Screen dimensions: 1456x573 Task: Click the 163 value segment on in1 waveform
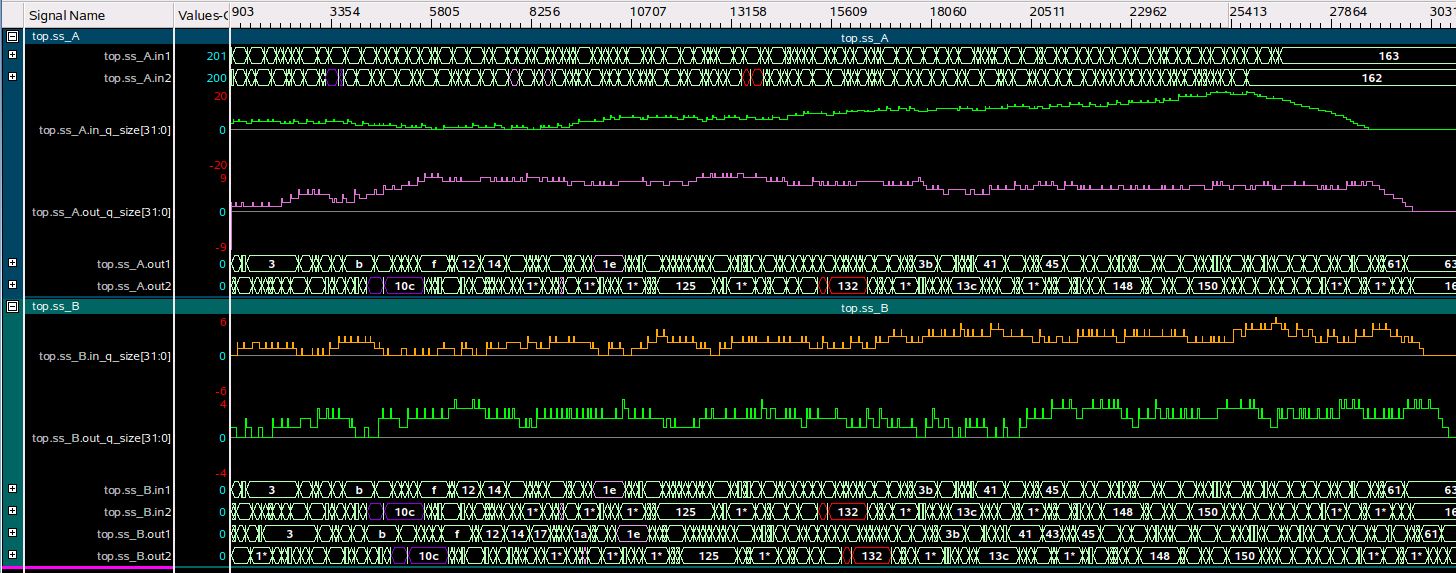pyautogui.click(x=1387, y=56)
